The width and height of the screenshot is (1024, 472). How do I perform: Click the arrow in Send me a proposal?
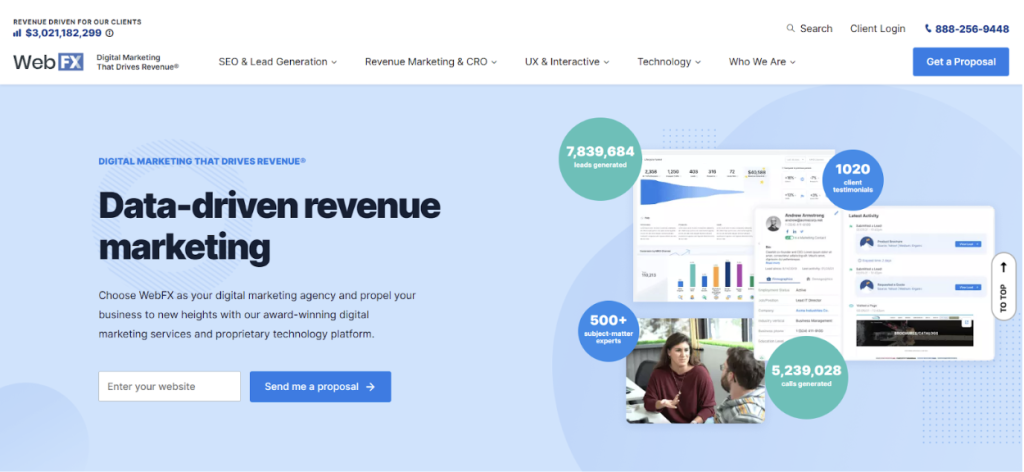(370, 386)
